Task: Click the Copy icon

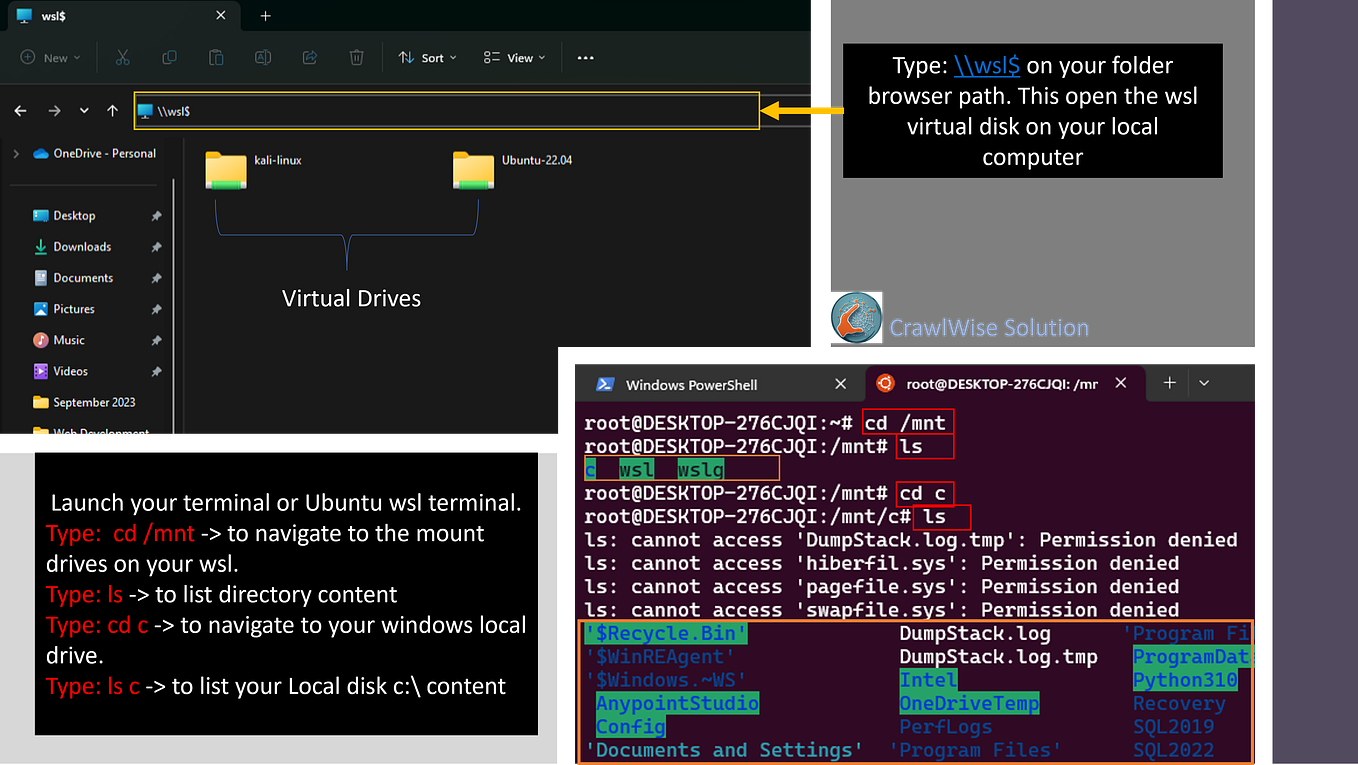Action: click(169, 58)
